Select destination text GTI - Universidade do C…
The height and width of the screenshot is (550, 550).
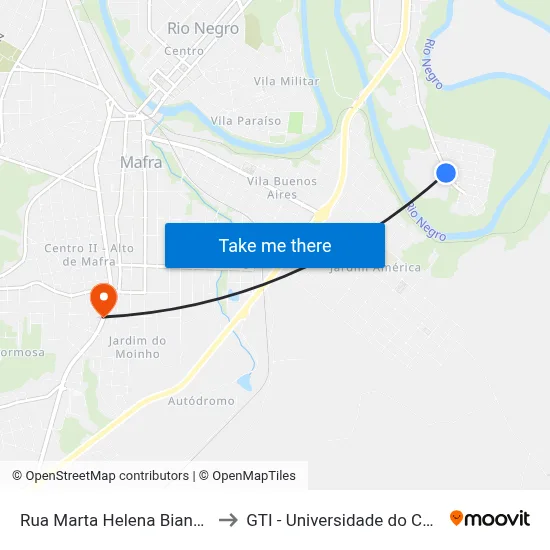click(x=340, y=520)
